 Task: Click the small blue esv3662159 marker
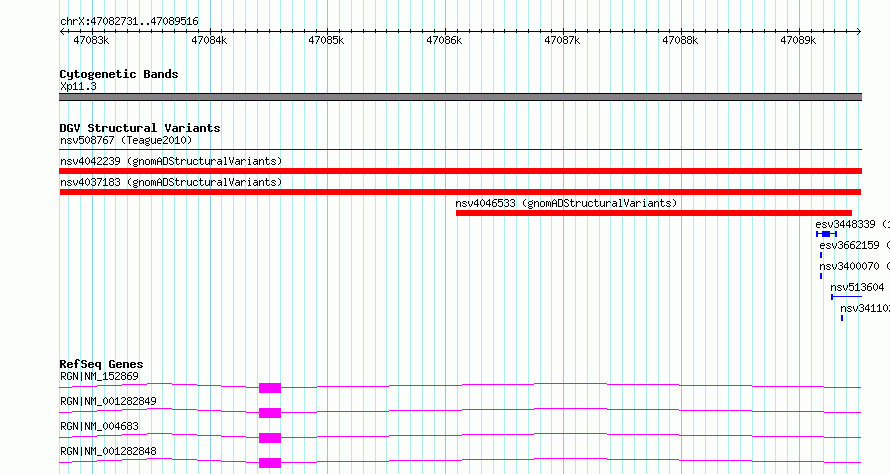[x=821, y=255]
